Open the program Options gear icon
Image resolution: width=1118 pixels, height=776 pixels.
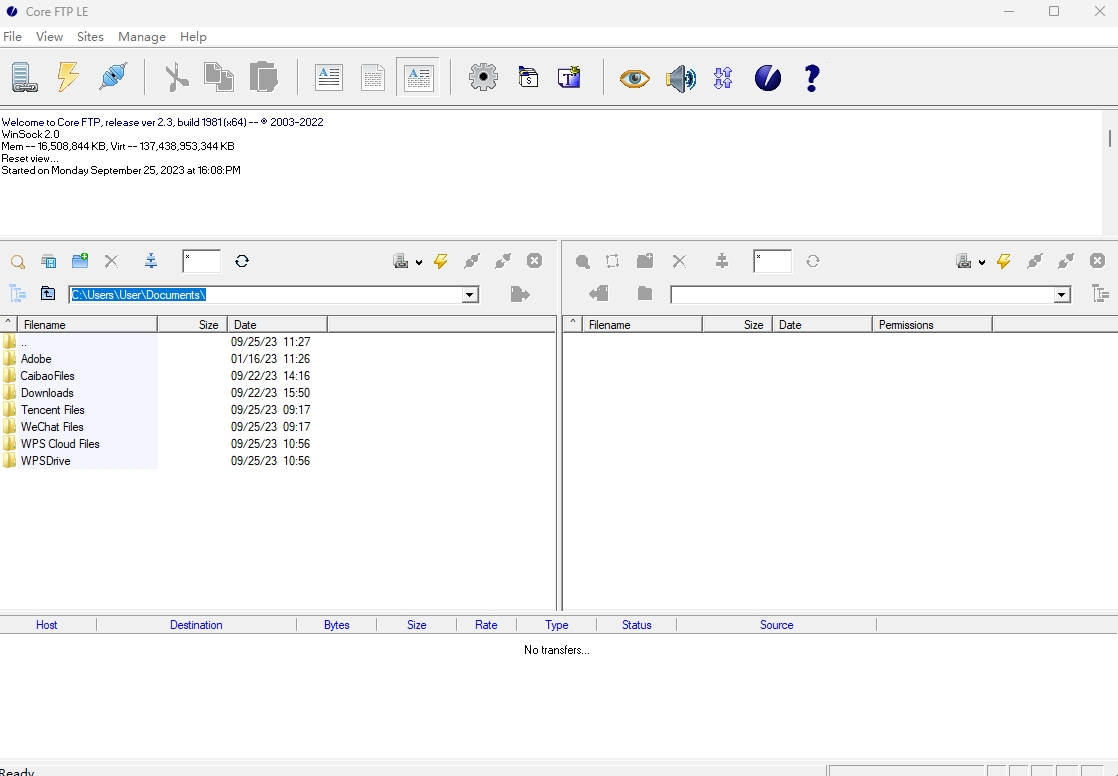click(x=483, y=77)
